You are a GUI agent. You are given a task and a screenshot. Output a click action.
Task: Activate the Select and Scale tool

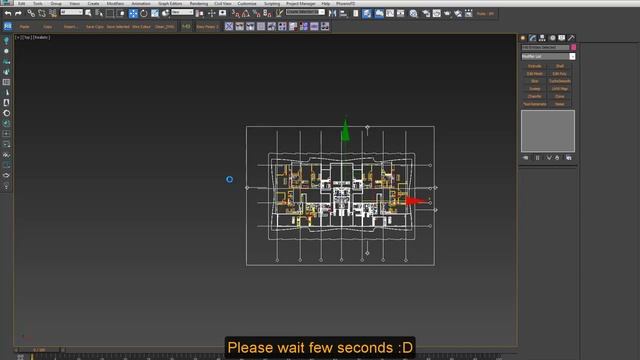click(x=155, y=13)
